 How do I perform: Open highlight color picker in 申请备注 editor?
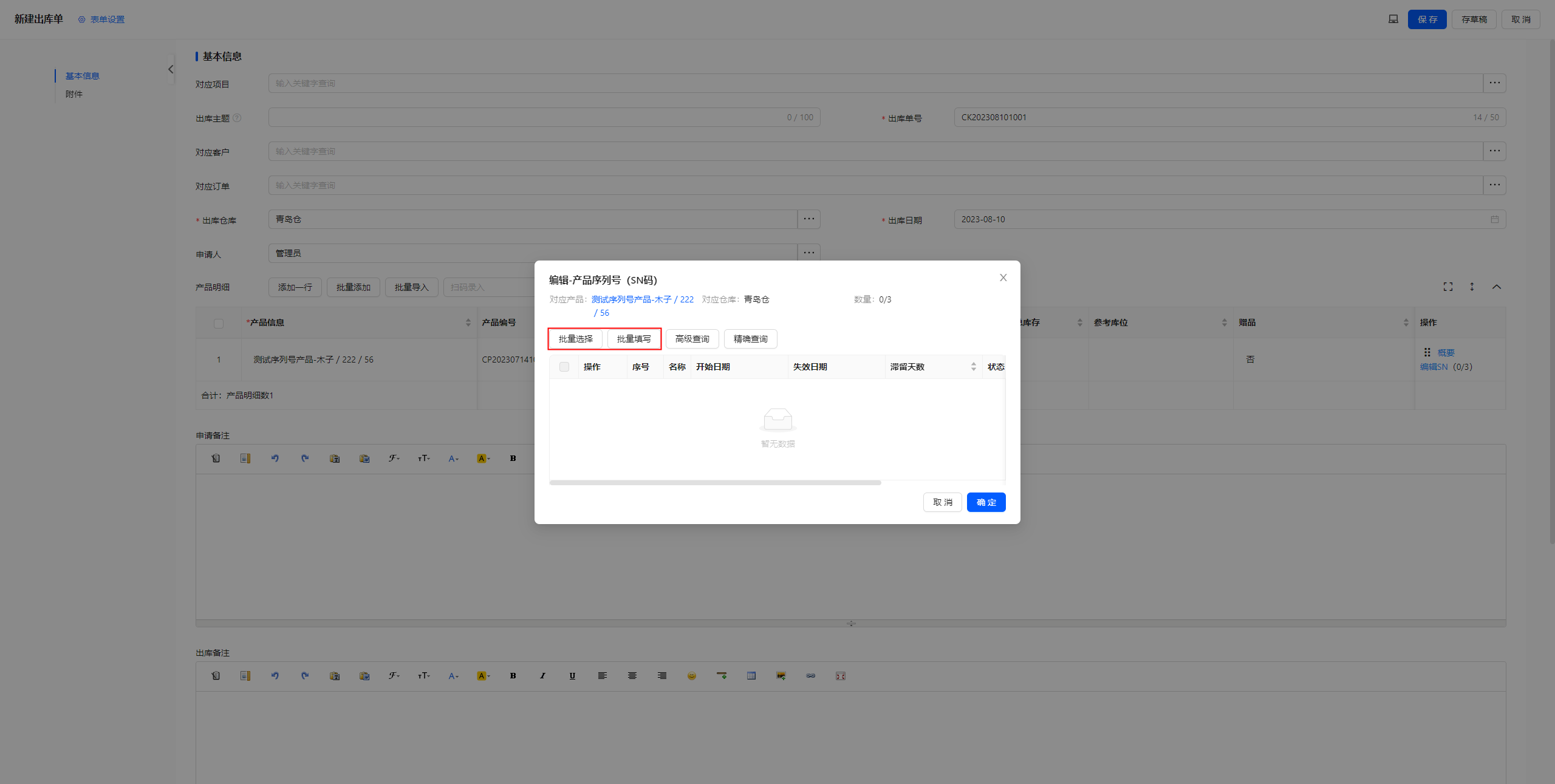tap(484, 458)
